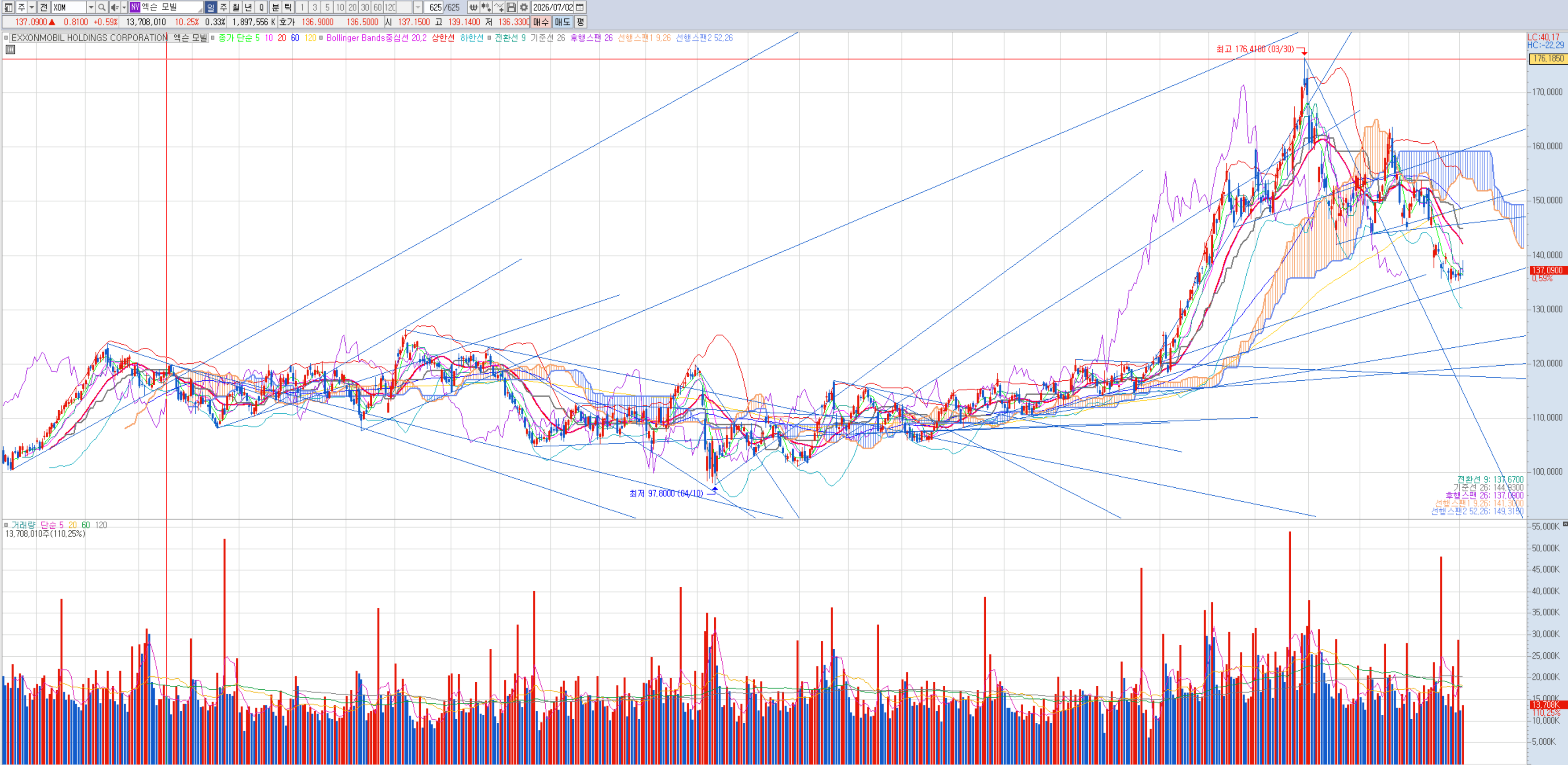Click the 호가 quote label
The width and height of the screenshot is (1568, 765).
pyautogui.click(x=286, y=22)
